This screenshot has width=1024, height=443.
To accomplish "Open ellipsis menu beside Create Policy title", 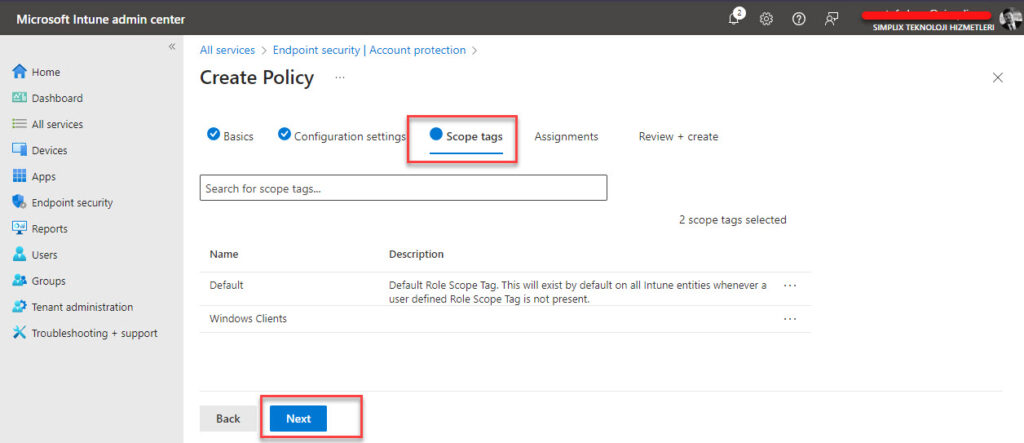I will tap(340, 77).
